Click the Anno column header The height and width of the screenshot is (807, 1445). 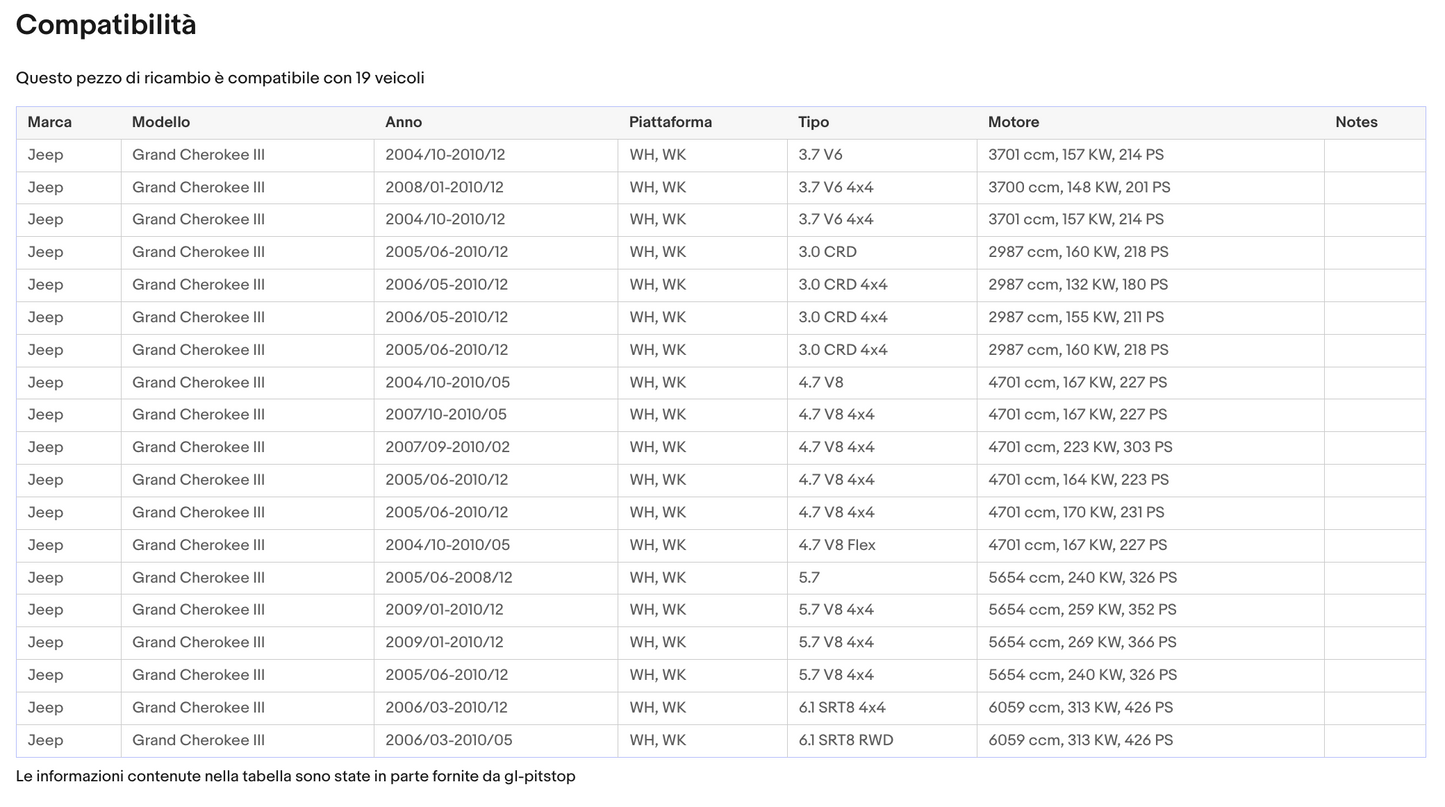(404, 122)
